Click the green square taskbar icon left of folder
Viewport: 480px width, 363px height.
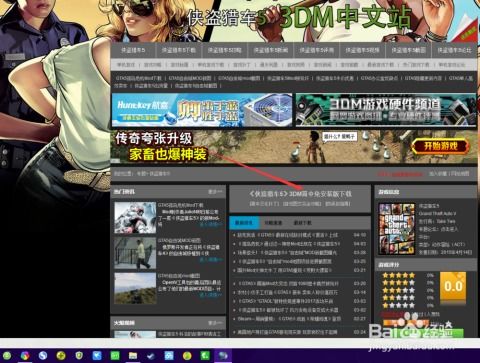point(115,356)
